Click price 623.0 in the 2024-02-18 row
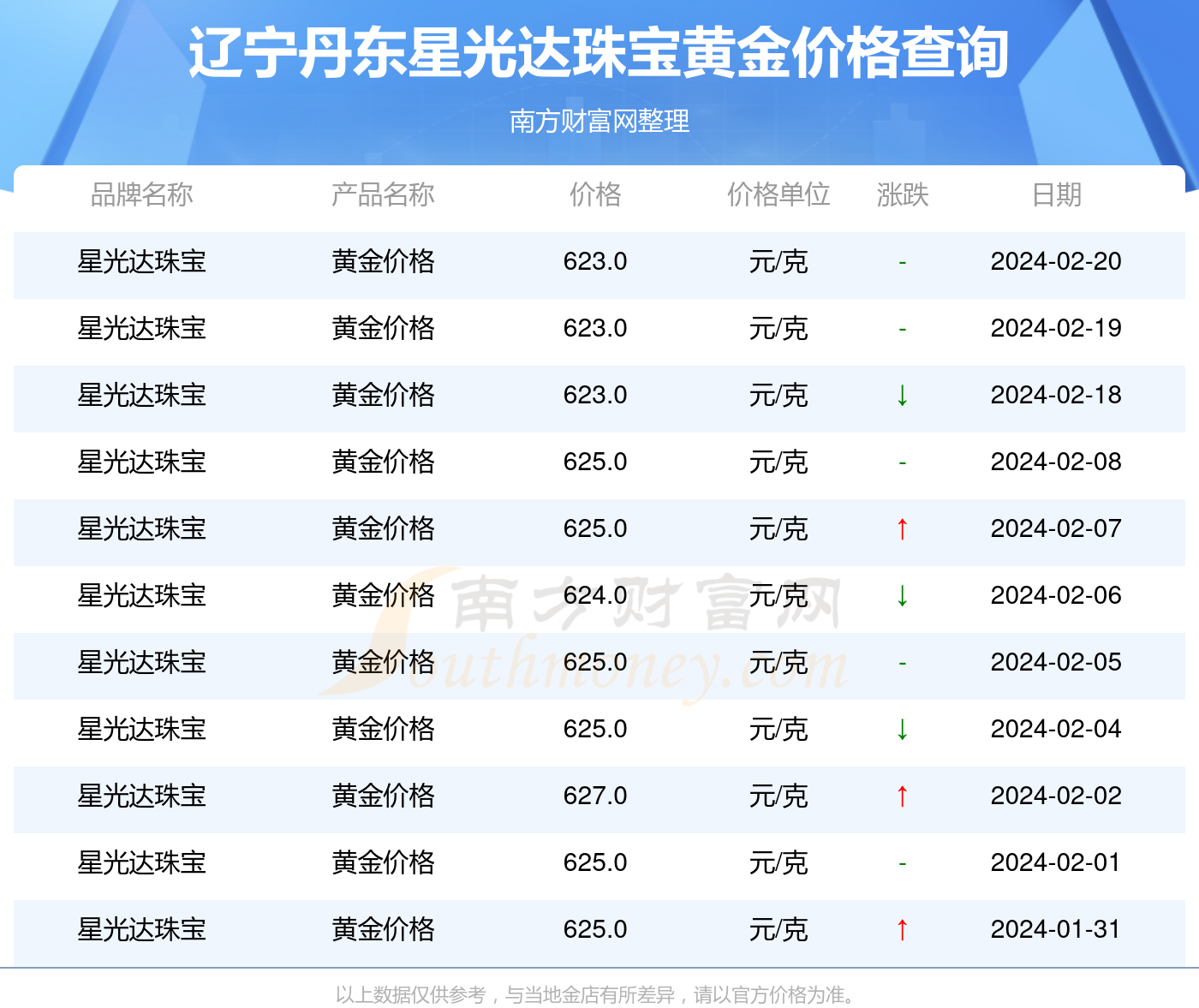The width and height of the screenshot is (1199, 1008). (595, 395)
